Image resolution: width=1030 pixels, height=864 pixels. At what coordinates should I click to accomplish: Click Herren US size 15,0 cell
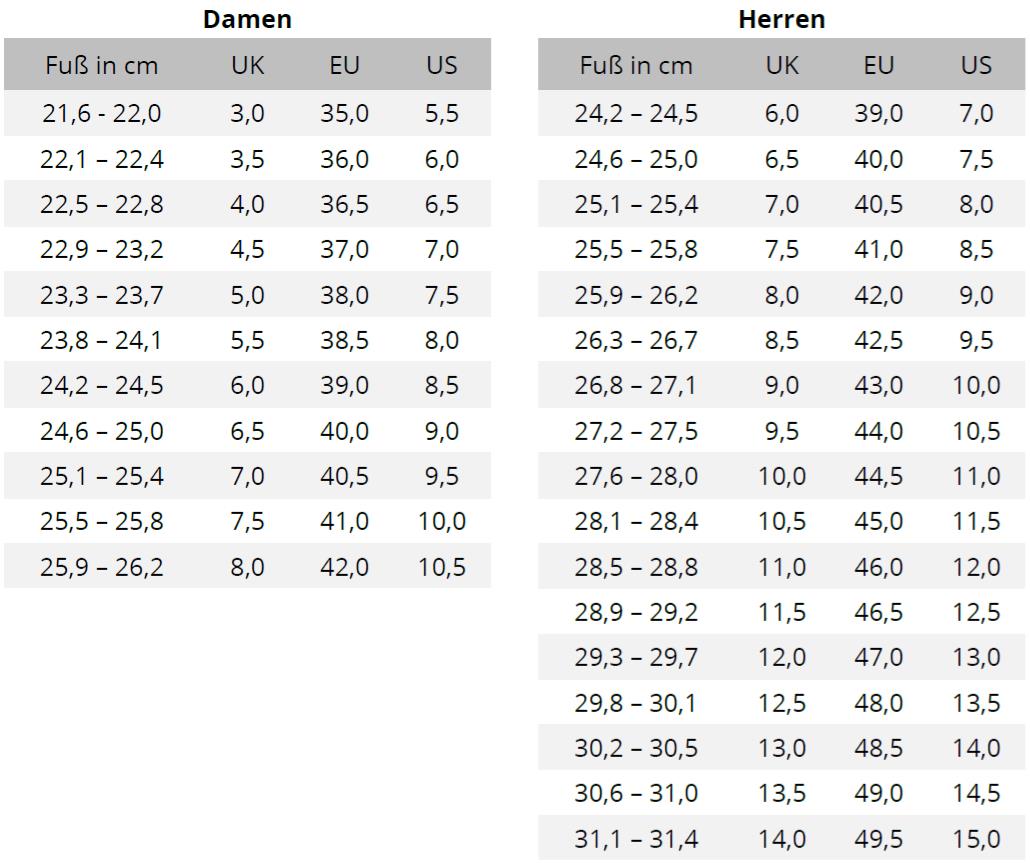[x=976, y=839]
